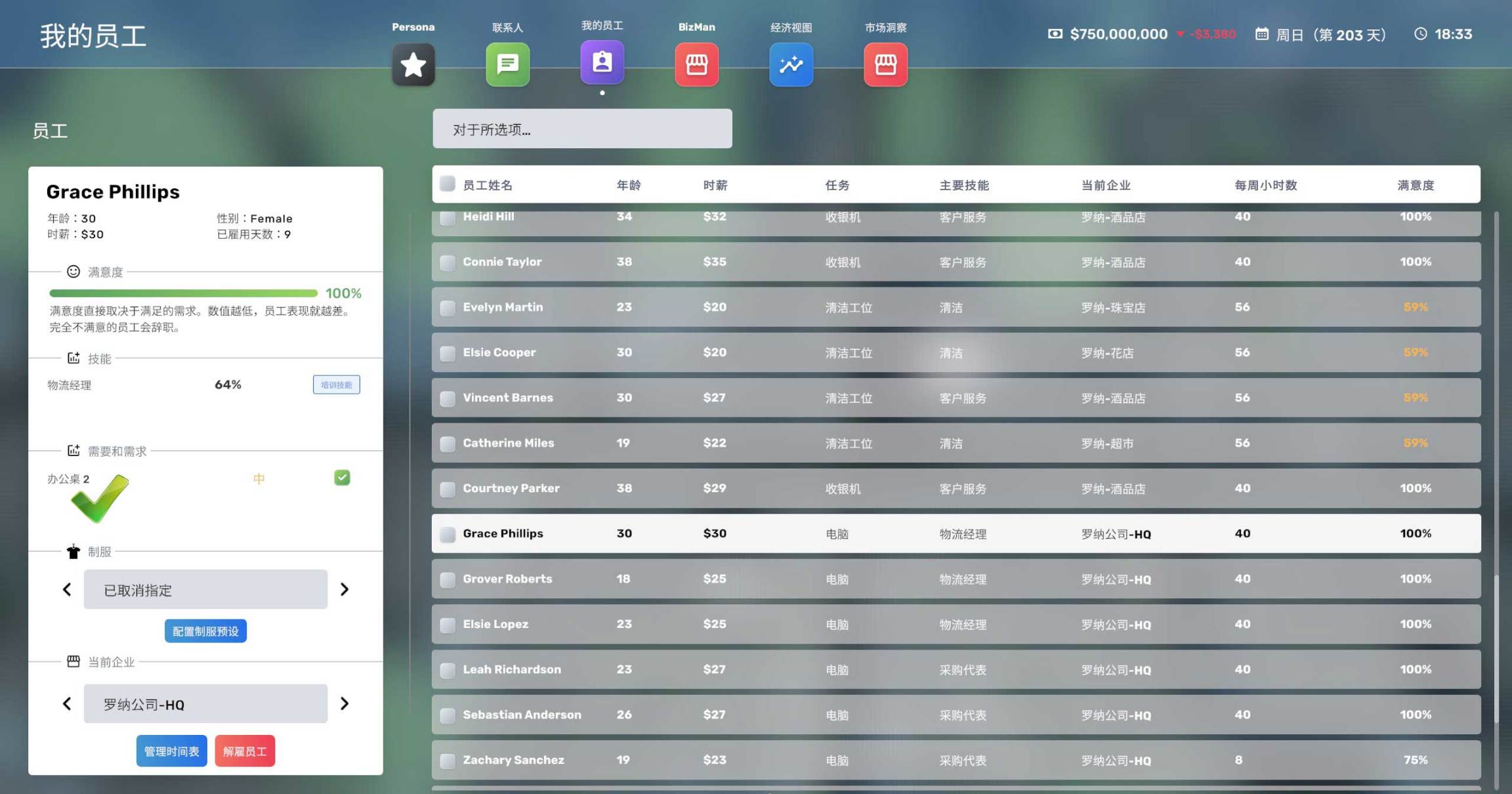Sort by 主要技能 column header
Screen dimensions: 1512x794
click(x=964, y=185)
